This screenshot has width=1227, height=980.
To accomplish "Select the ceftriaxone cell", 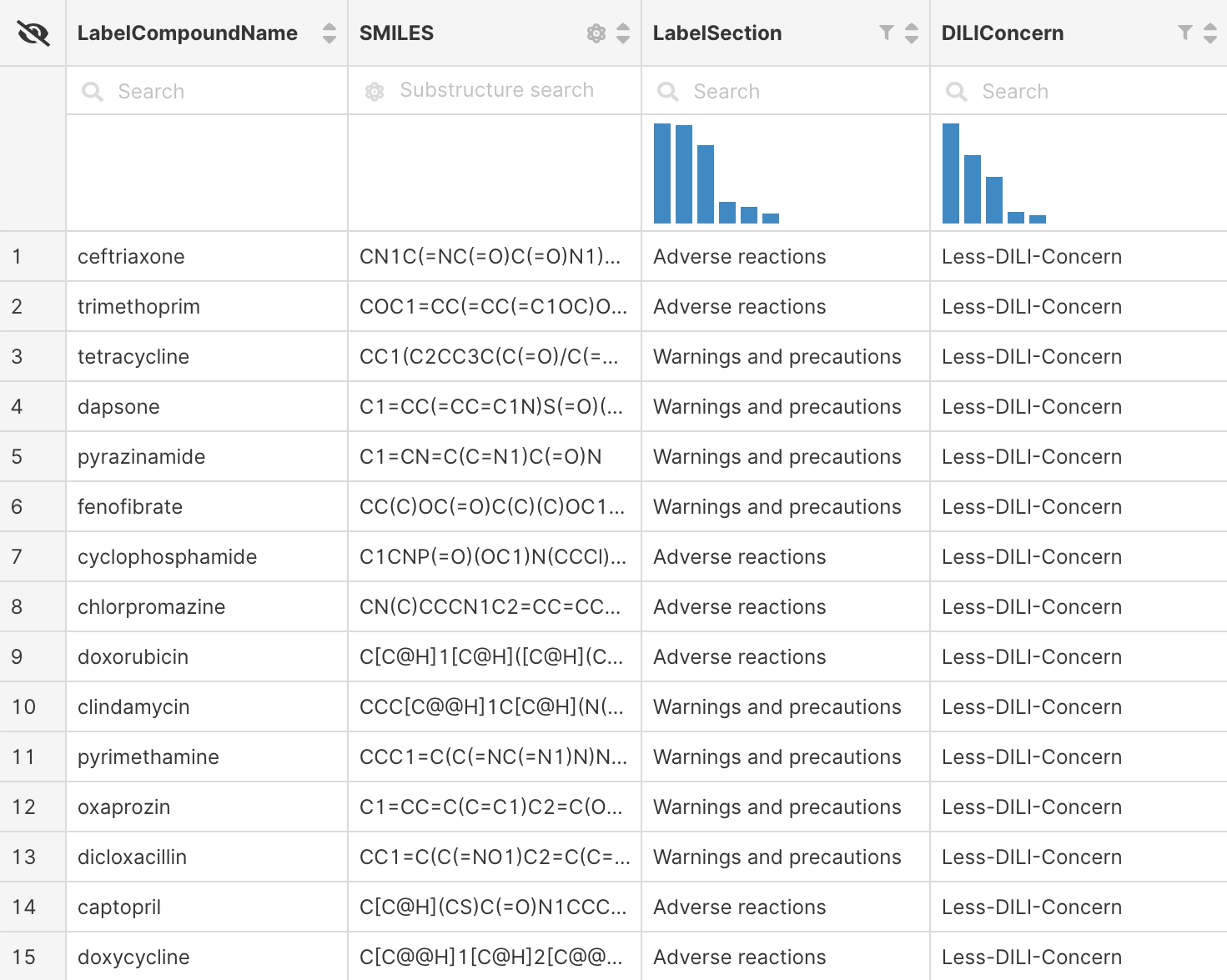I will point(207,256).
